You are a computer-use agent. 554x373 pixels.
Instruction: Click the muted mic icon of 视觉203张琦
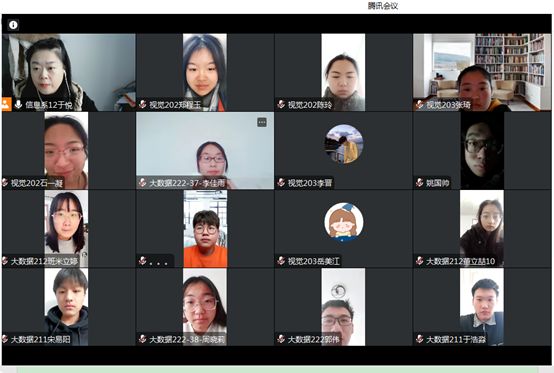(420, 105)
